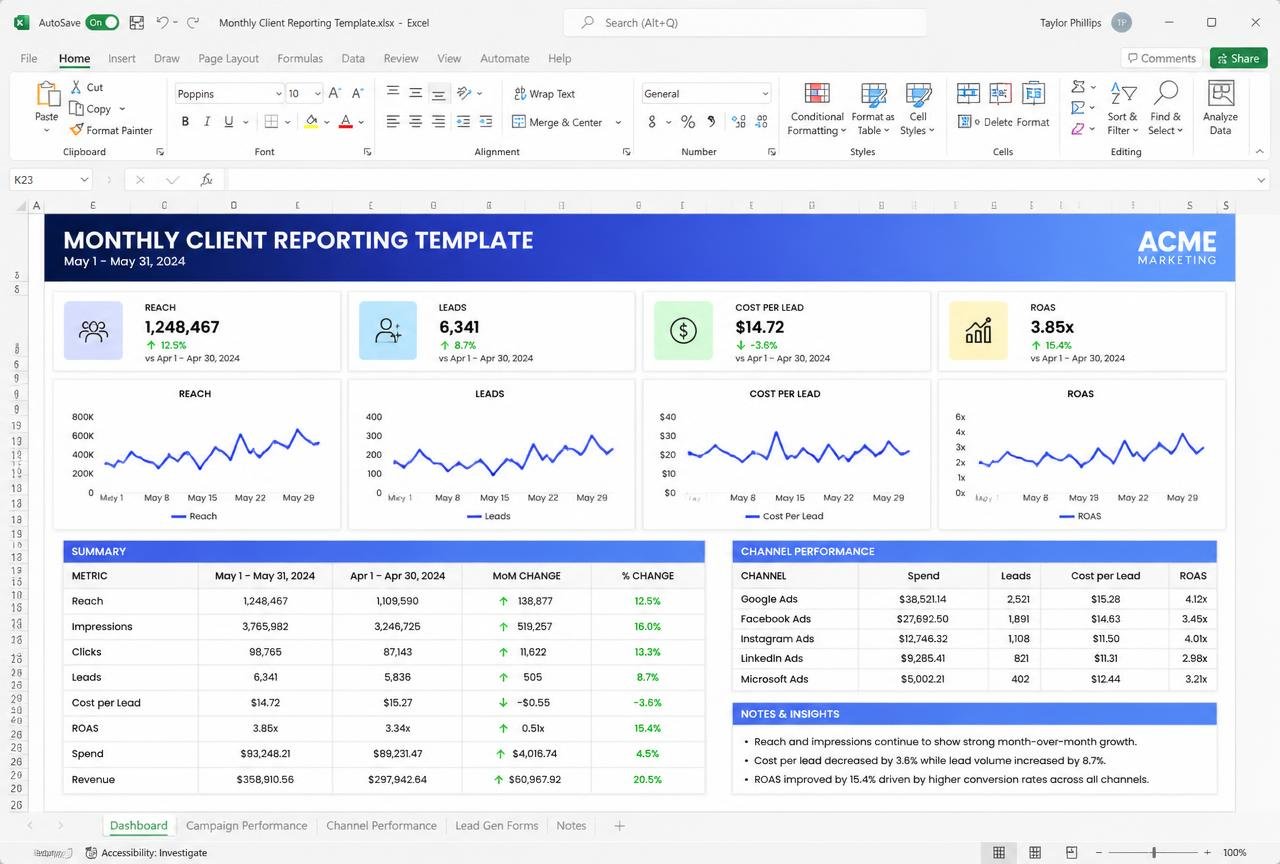Open Find & Select magnifier
The image size is (1280, 864).
[x=1165, y=110]
